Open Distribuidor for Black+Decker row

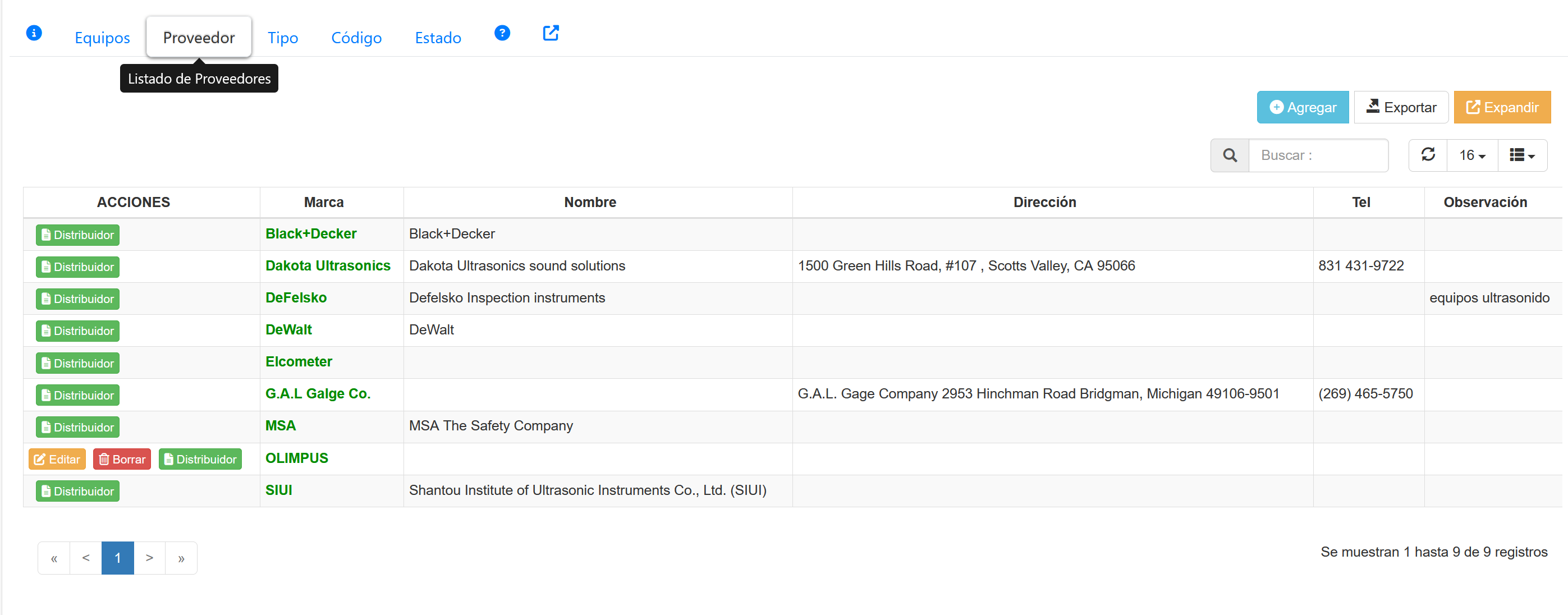point(77,235)
